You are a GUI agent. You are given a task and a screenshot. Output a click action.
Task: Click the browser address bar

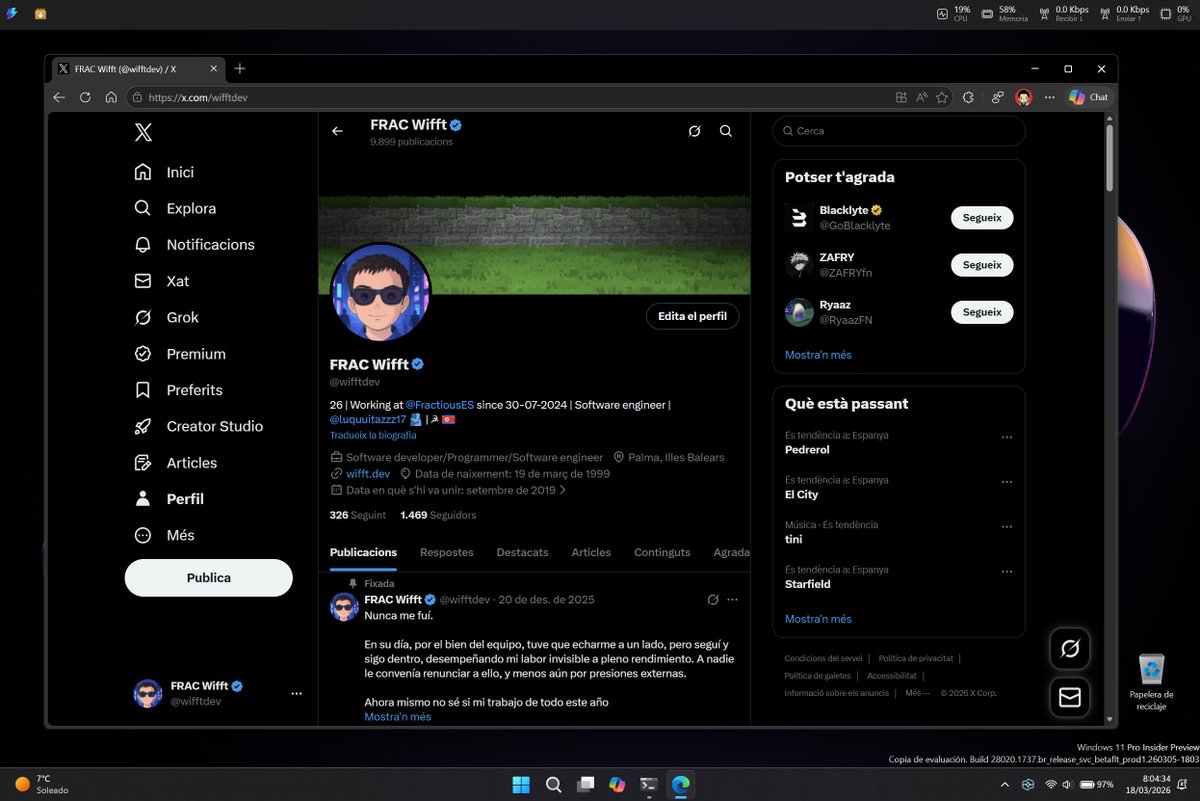click(x=510, y=97)
